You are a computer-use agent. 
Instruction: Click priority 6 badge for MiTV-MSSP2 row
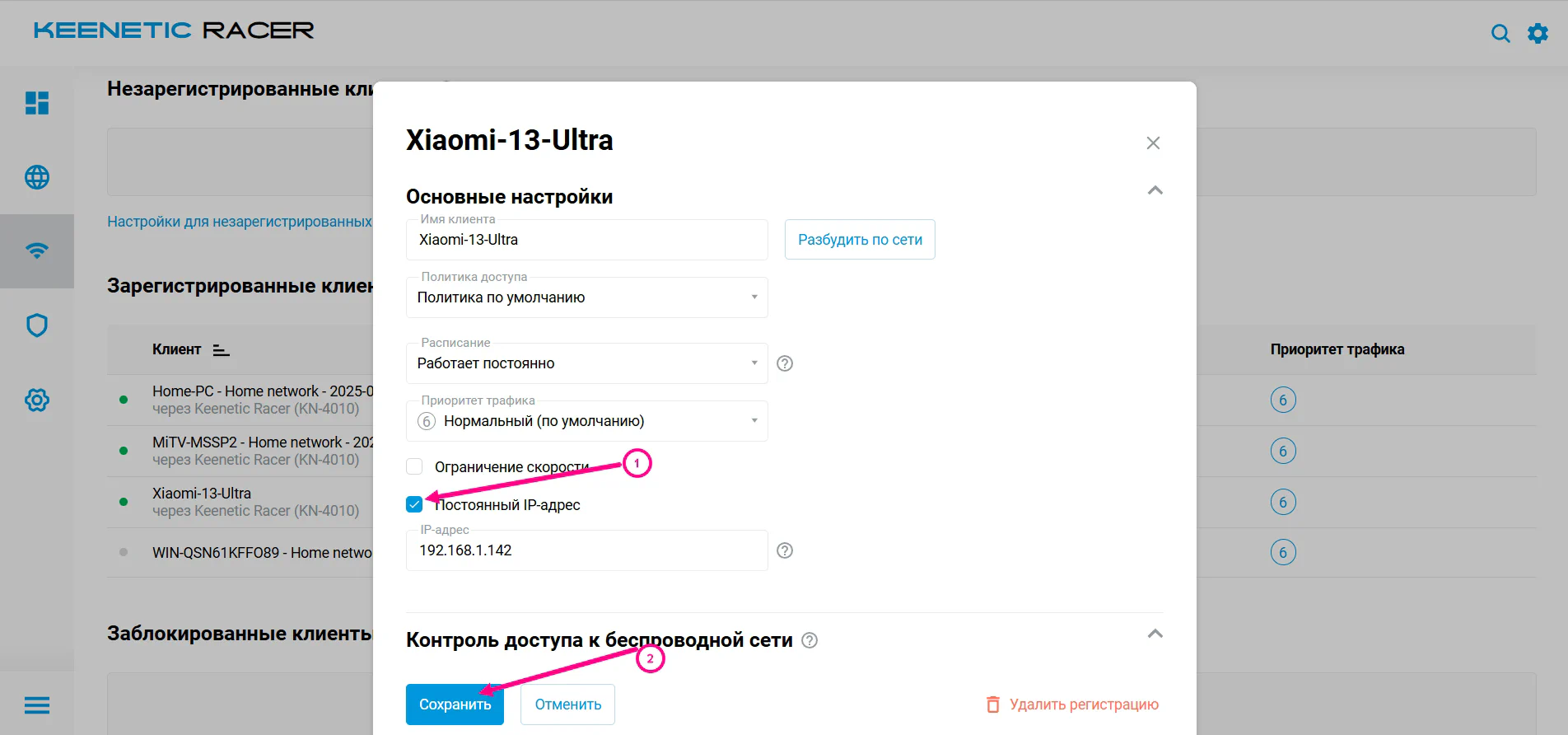tap(1283, 451)
